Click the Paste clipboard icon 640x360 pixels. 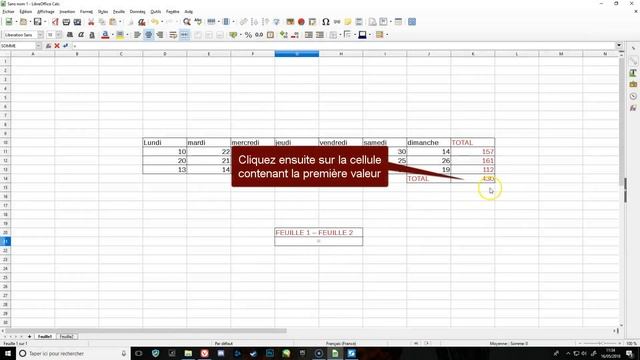coord(113,22)
